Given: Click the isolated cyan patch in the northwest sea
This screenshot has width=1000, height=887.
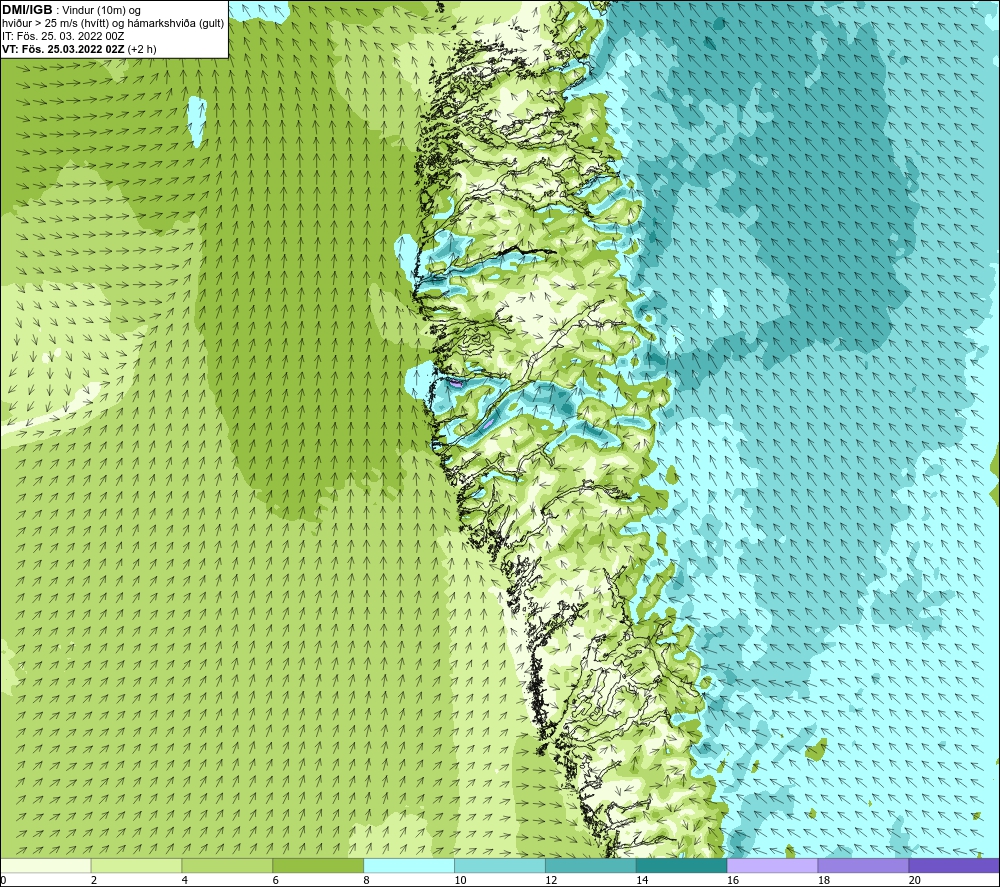Looking at the screenshot, I should tap(196, 121).
